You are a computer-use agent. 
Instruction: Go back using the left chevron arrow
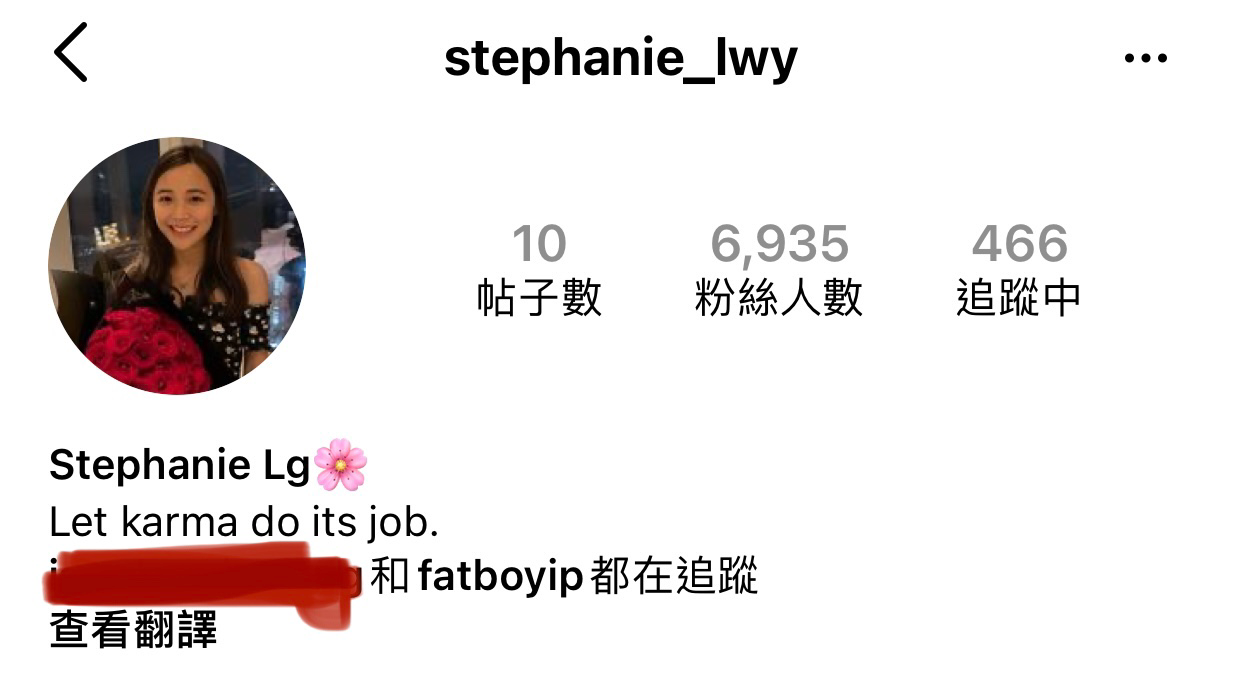pyautogui.click(x=70, y=52)
